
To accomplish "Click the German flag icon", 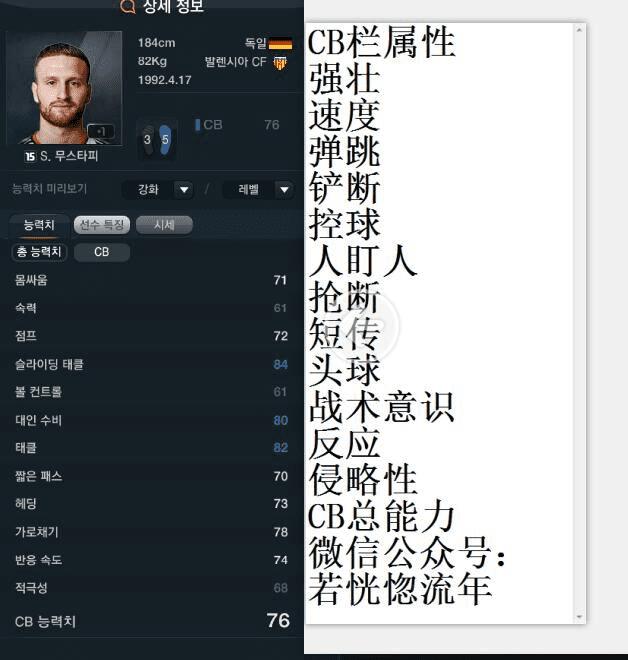I will 280,44.
